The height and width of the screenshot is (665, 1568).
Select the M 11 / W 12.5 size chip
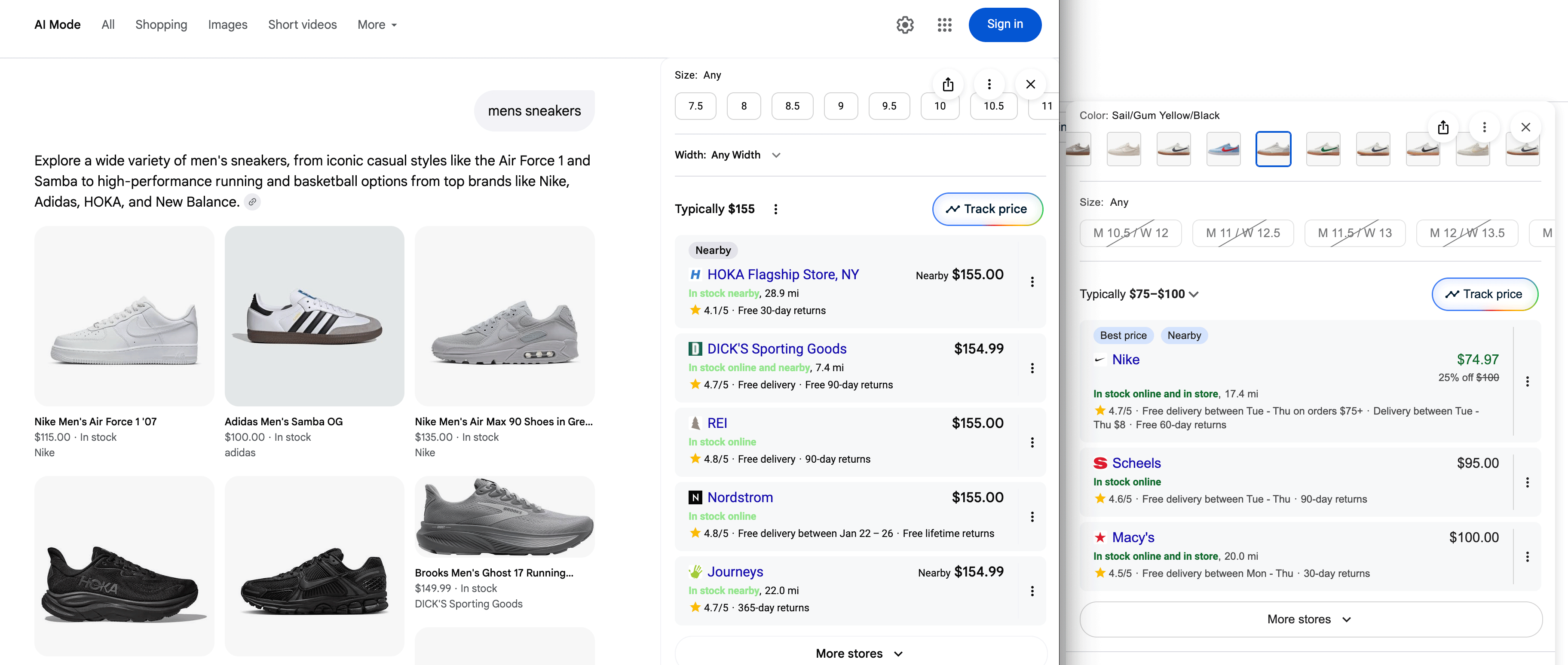(x=1243, y=233)
